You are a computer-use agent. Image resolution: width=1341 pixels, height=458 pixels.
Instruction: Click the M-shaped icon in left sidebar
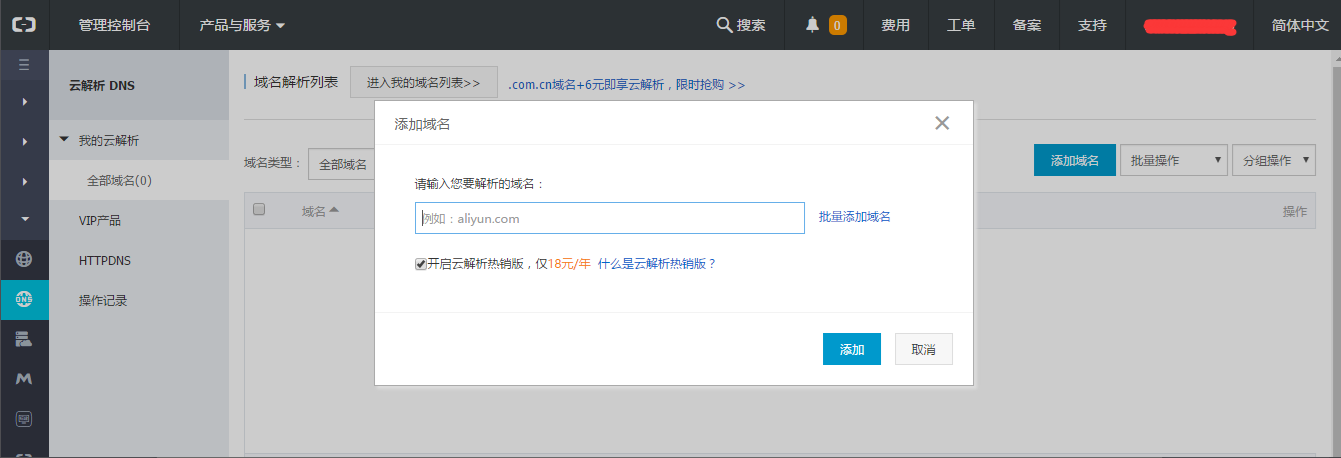coord(24,379)
